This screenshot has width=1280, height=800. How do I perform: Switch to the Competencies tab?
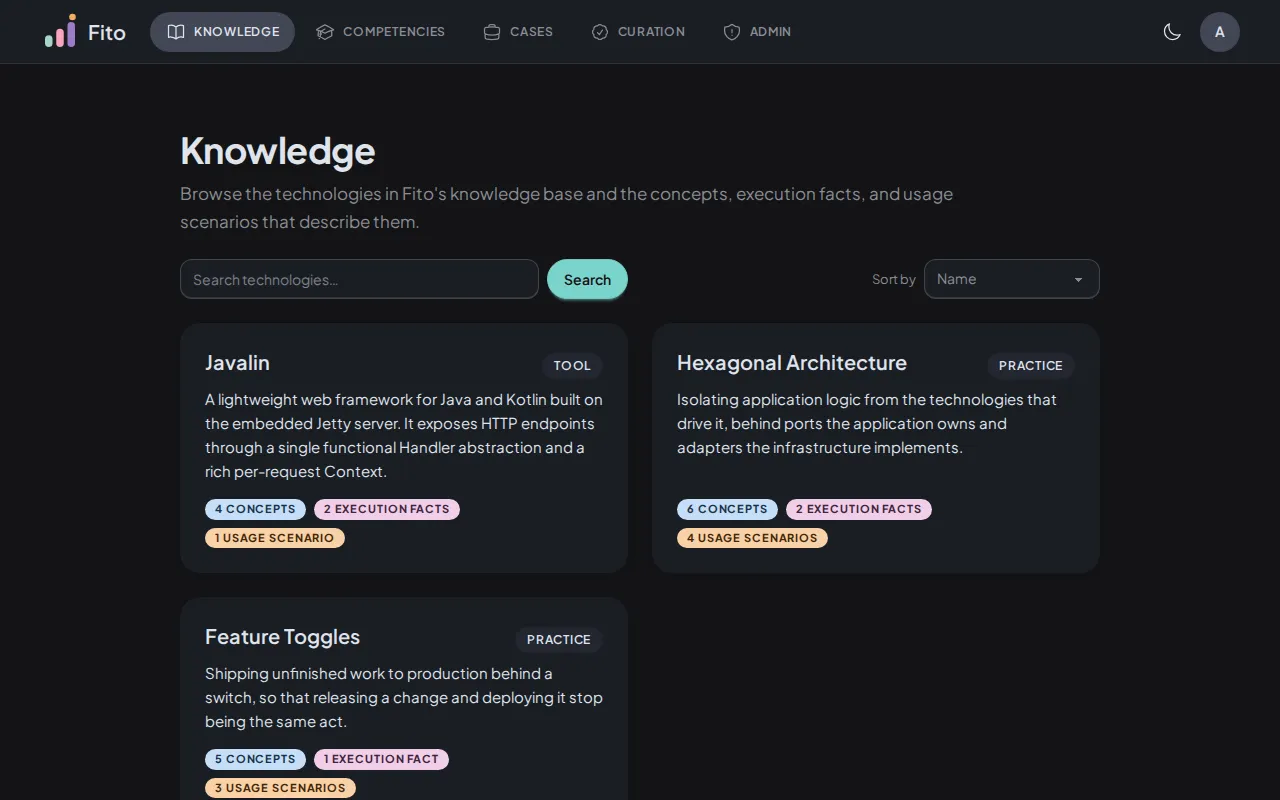click(x=380, y=32)
